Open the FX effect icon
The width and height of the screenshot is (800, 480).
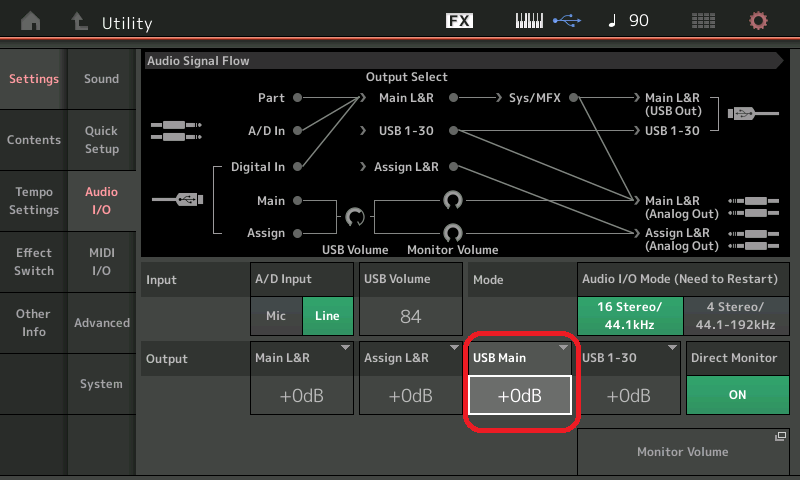pos(459,21)
